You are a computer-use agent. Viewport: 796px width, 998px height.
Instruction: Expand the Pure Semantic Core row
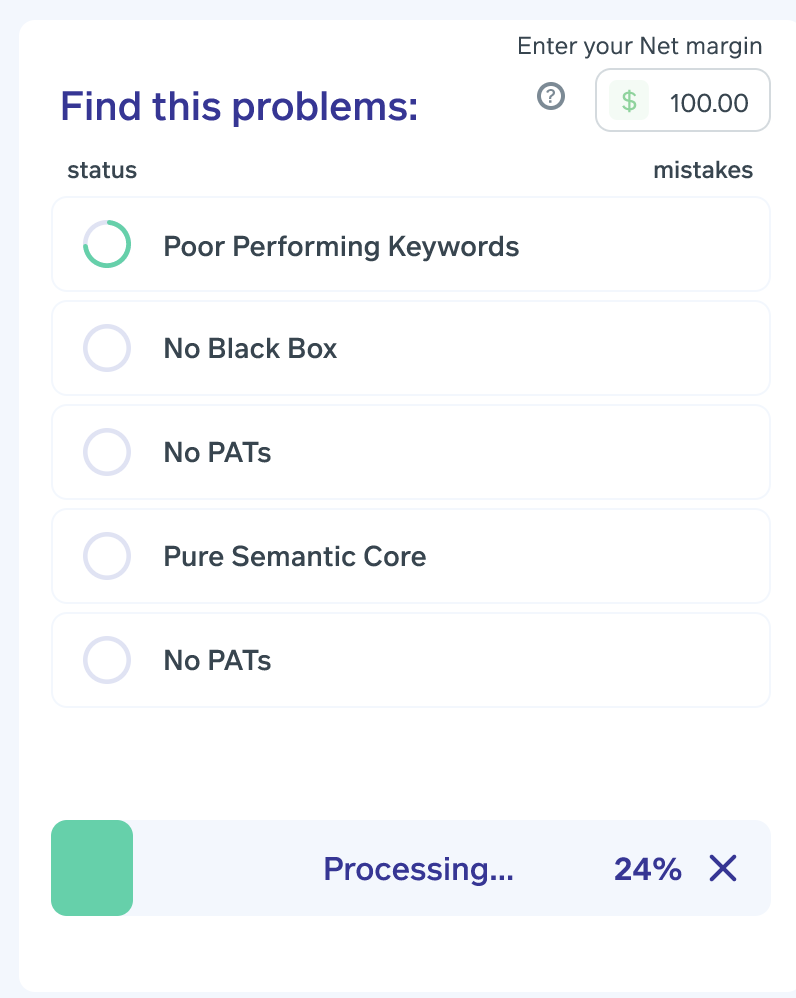(x=410, y=556)
